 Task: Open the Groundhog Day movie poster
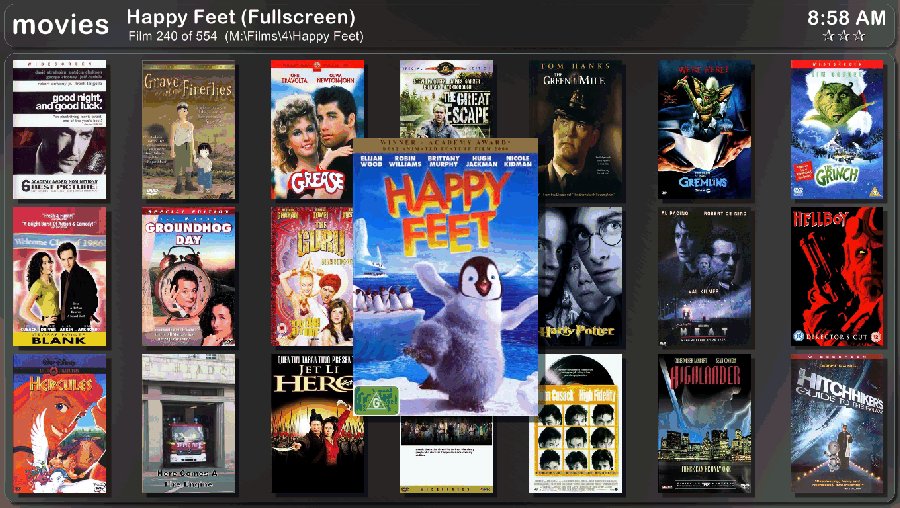tap(189, 277)
